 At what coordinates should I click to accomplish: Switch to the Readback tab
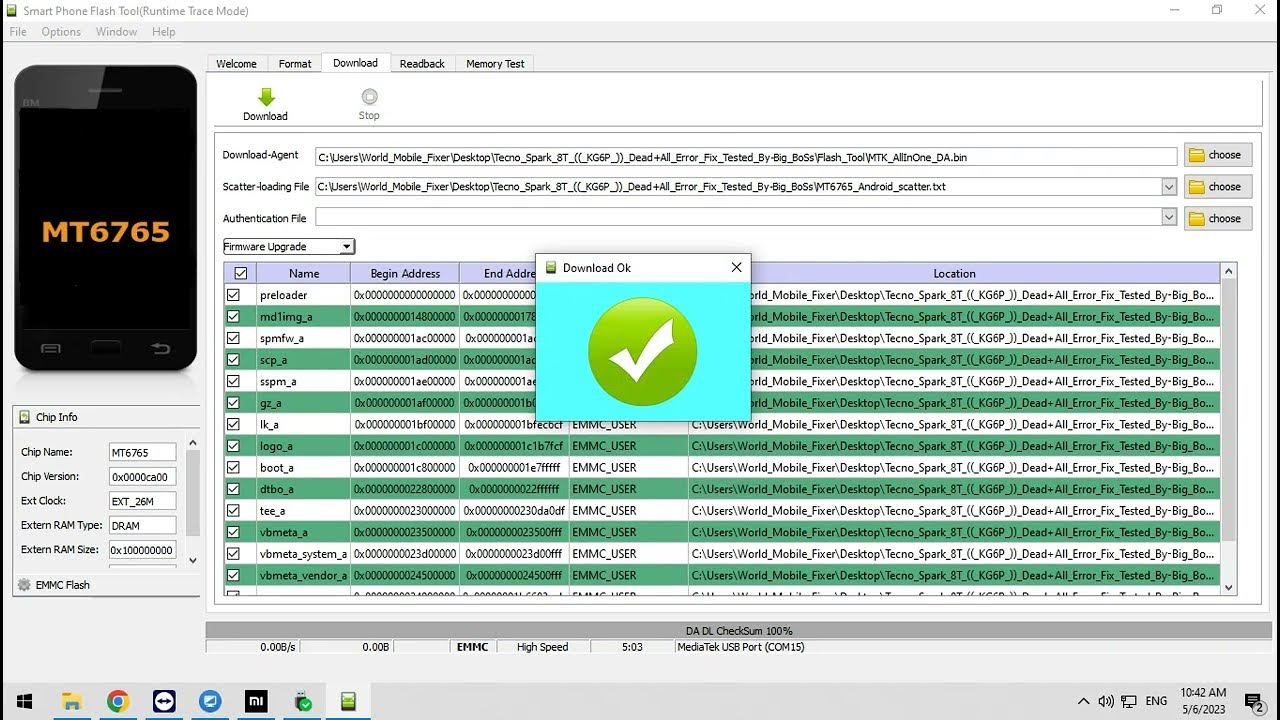tap(422, 64)
